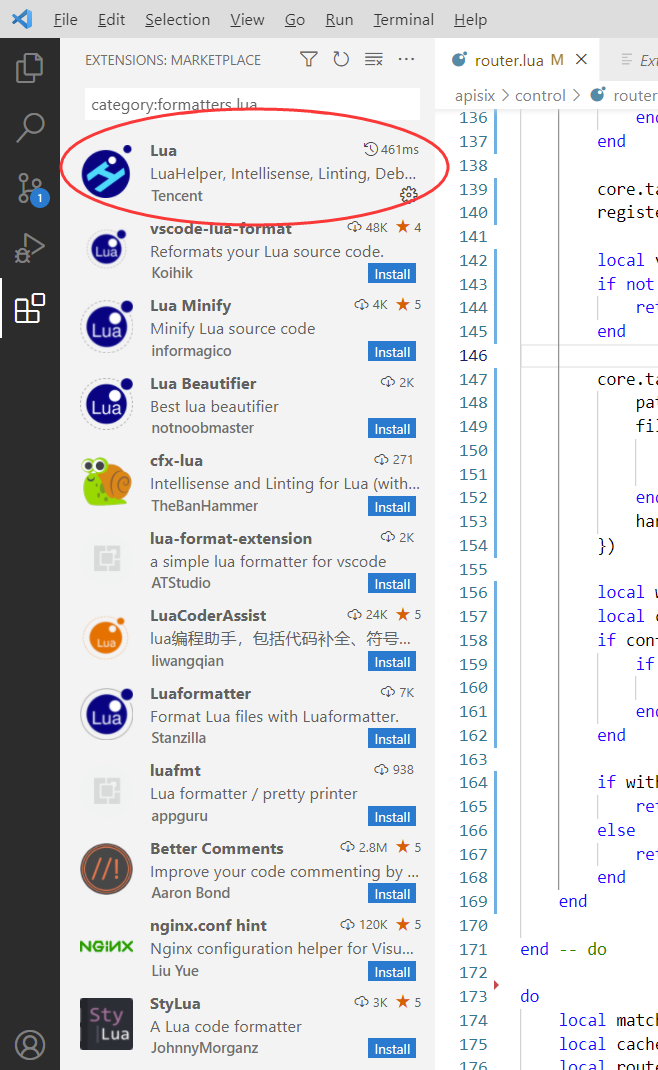Viewport: 658px width, 1070px height.
Task: Select the Lua Tencent extension title
Action: click(163, 151)
